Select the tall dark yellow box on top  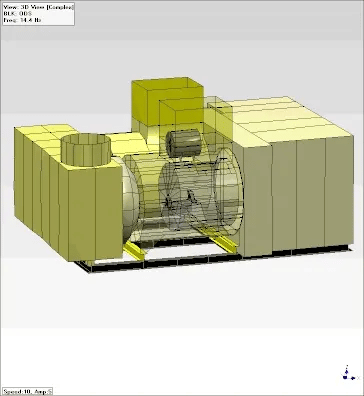167,102
